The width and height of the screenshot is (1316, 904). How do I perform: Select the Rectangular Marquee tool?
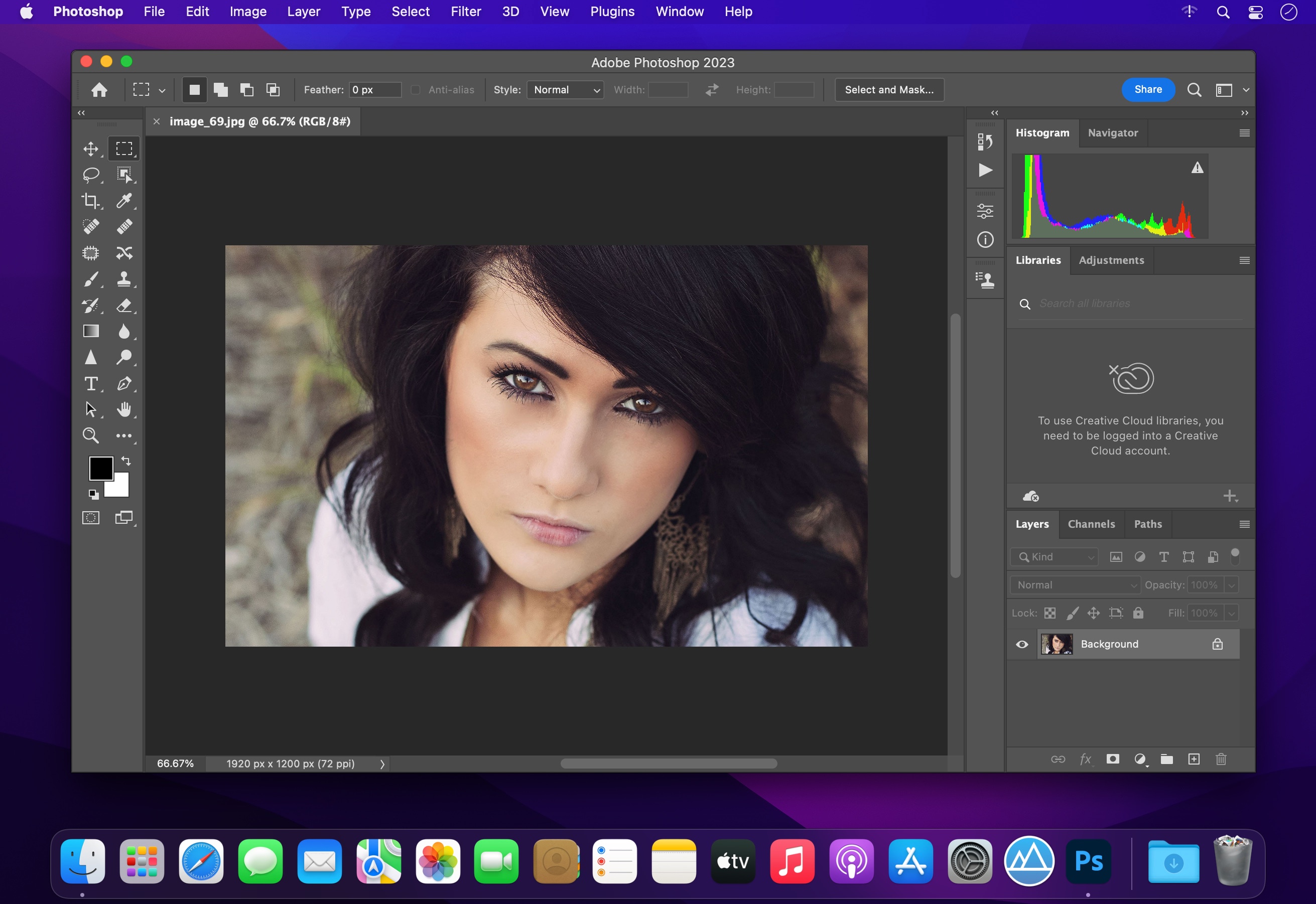click(x=123, y=149)
